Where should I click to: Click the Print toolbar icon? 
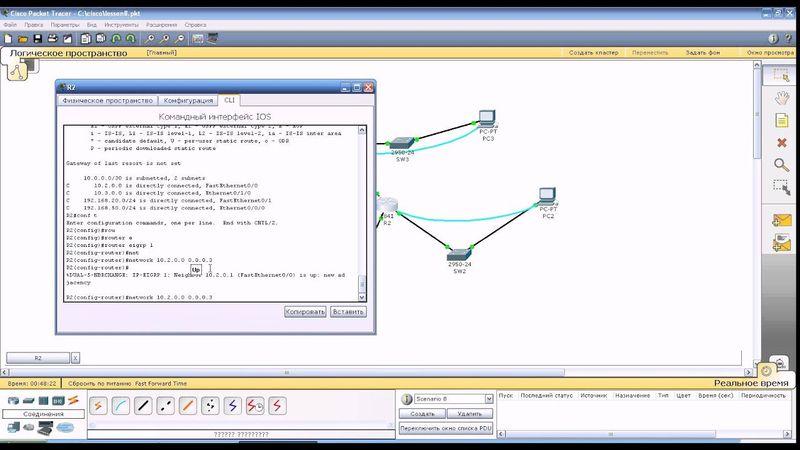(x=52, y=38)
